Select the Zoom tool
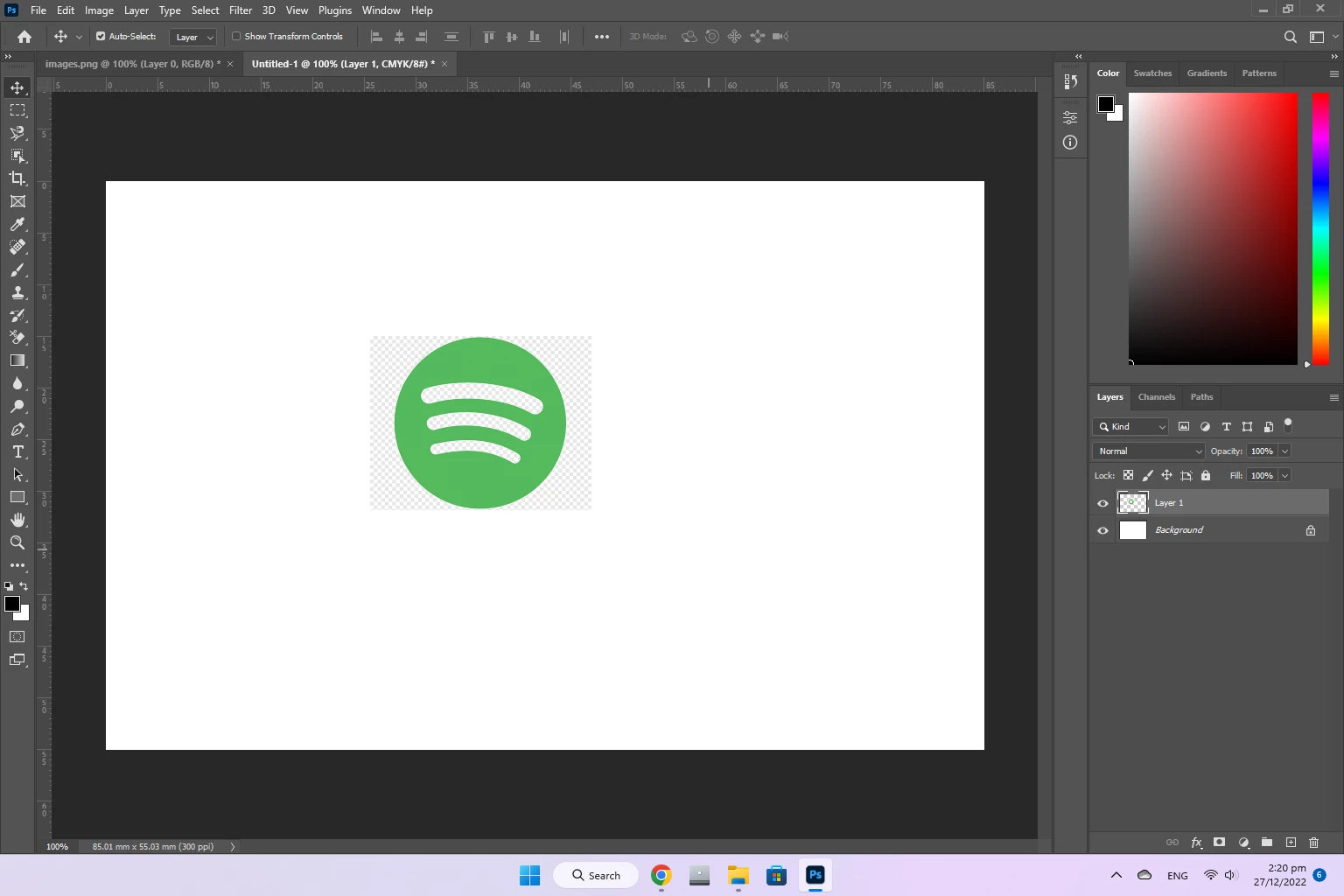 [17, 542]
